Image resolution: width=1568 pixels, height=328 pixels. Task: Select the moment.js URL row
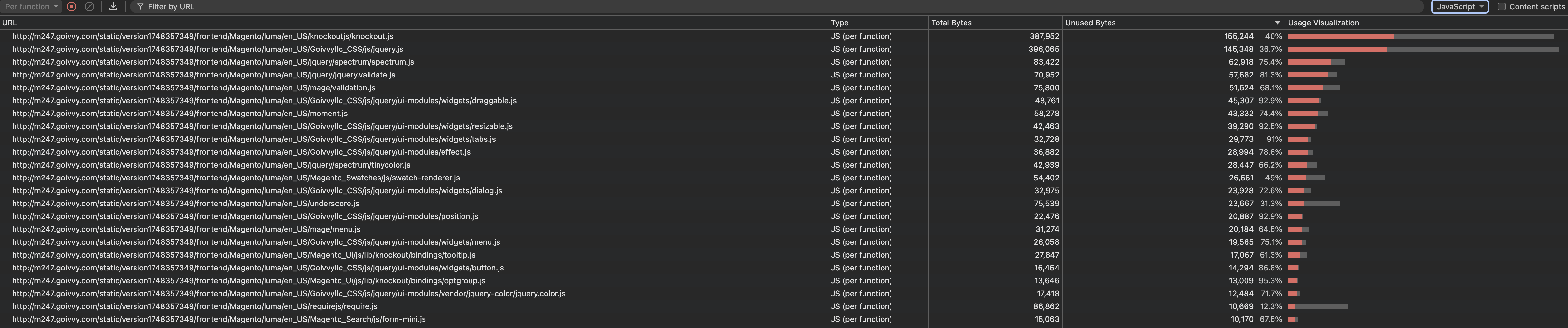pos(180,114)
